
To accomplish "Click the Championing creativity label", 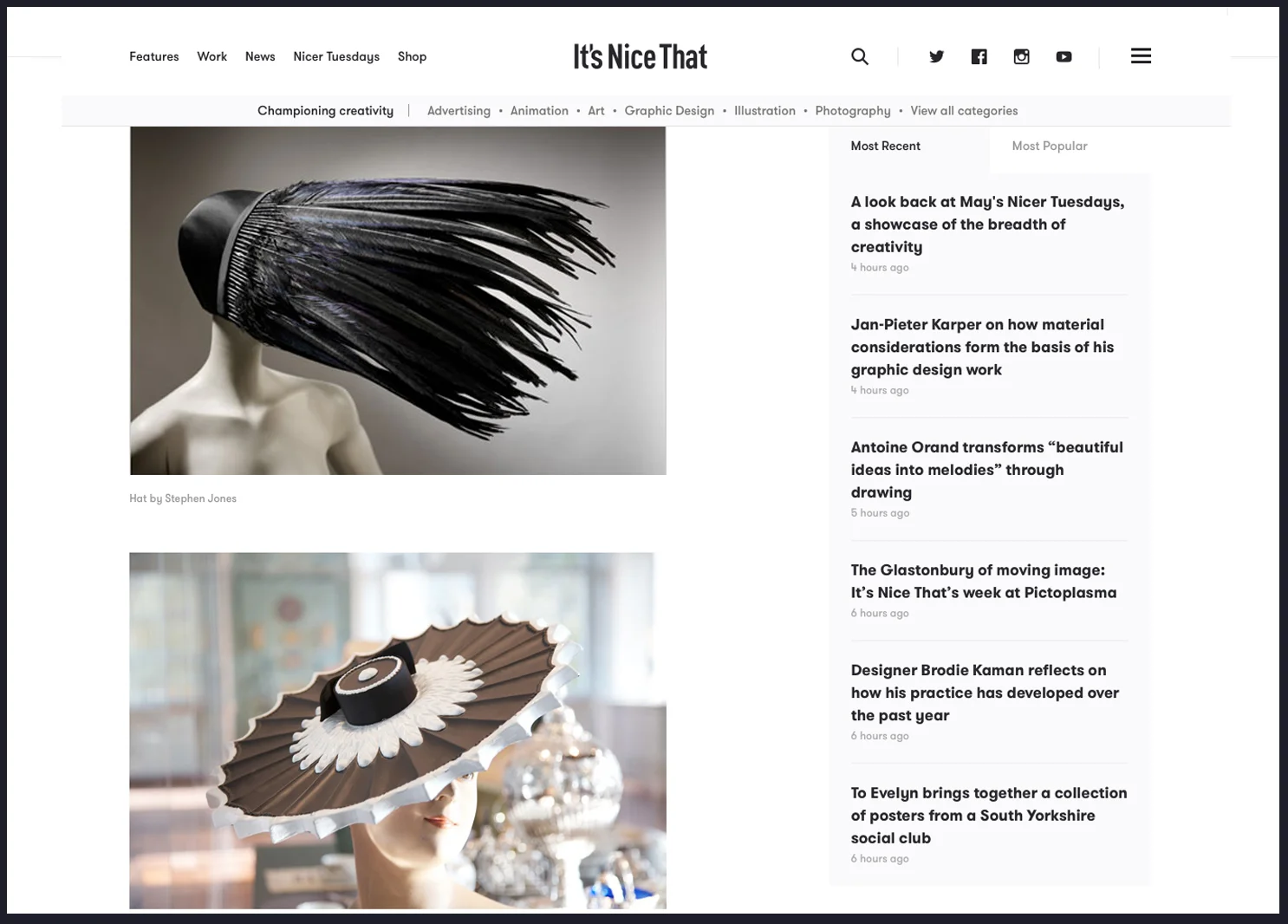I will tap(325, 111).
